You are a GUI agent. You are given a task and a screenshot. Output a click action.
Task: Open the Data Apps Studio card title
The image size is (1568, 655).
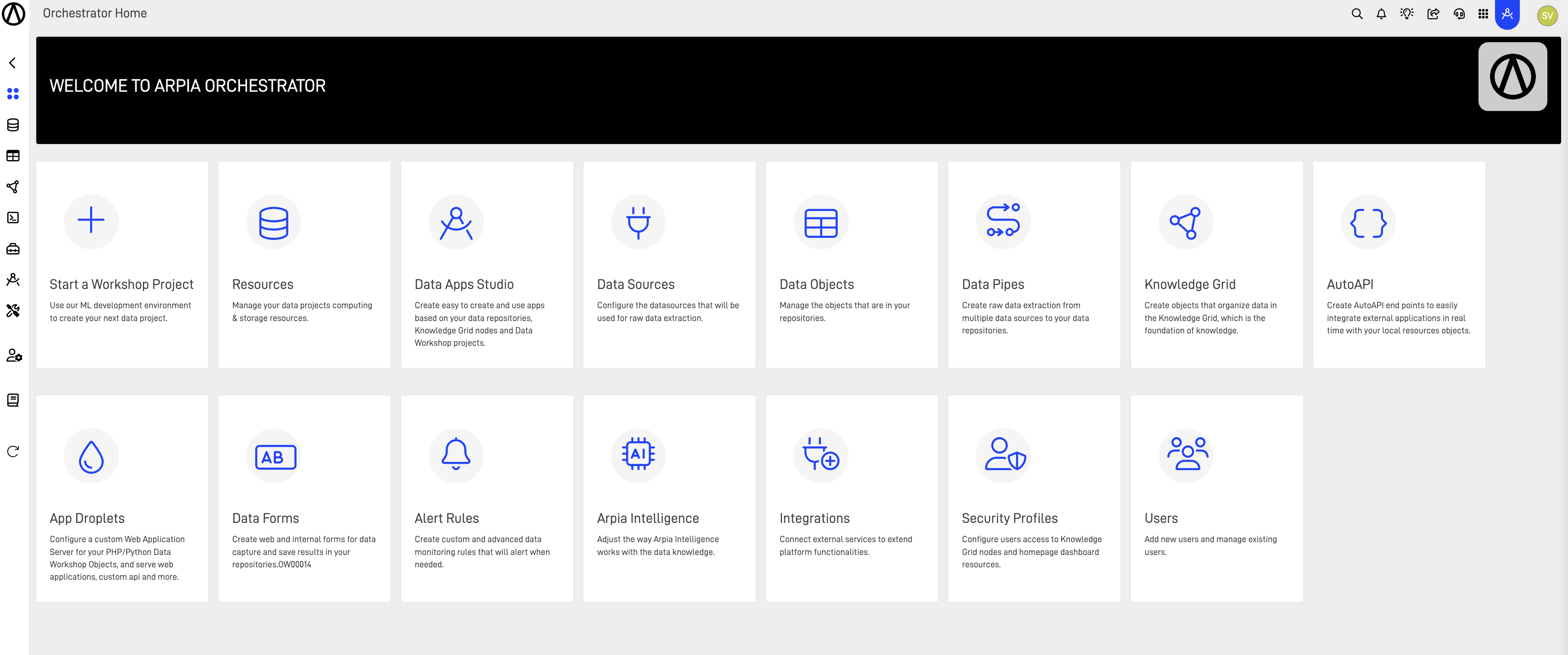(464, 285)
